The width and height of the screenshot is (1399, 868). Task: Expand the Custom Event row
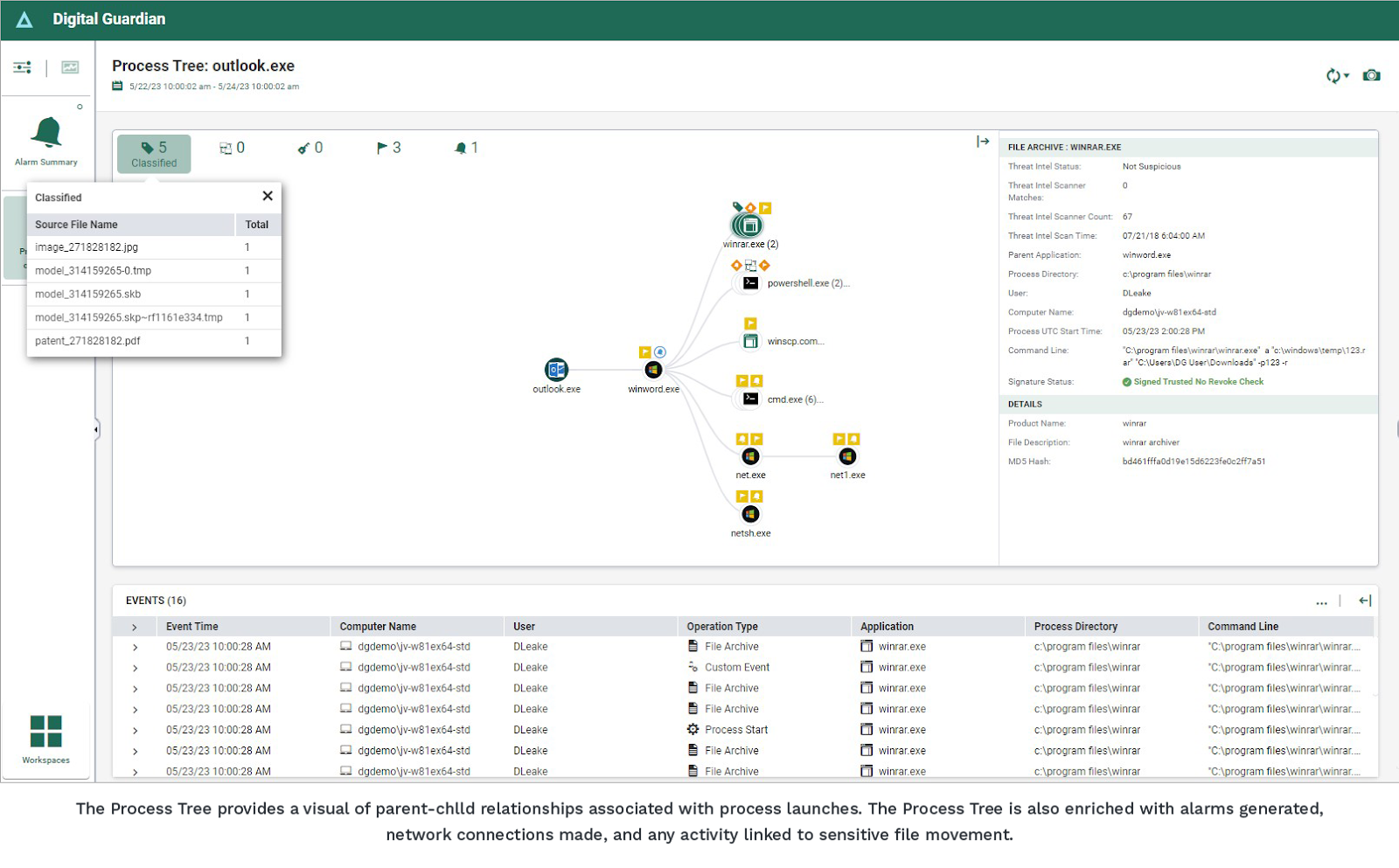[x=135, y=668]
